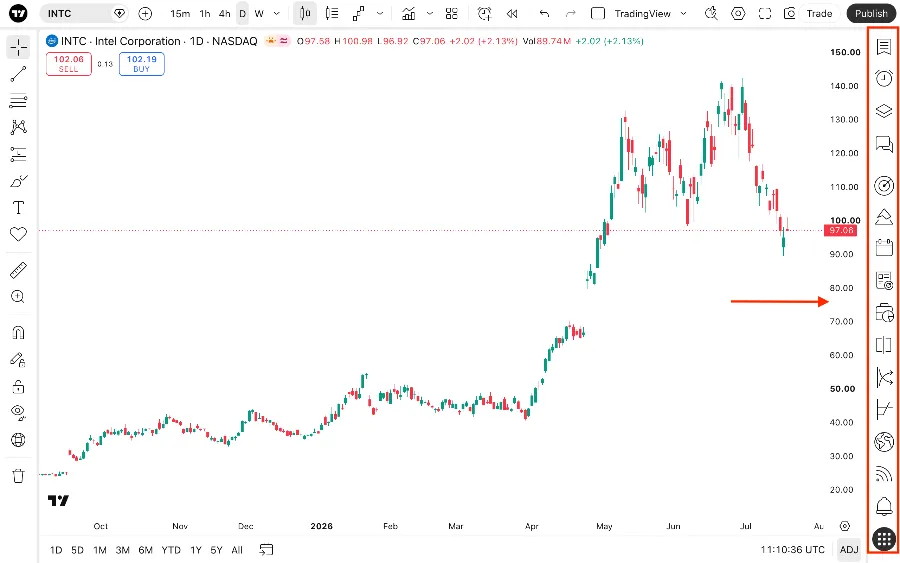Select the 5D date range

coord(77,550)
